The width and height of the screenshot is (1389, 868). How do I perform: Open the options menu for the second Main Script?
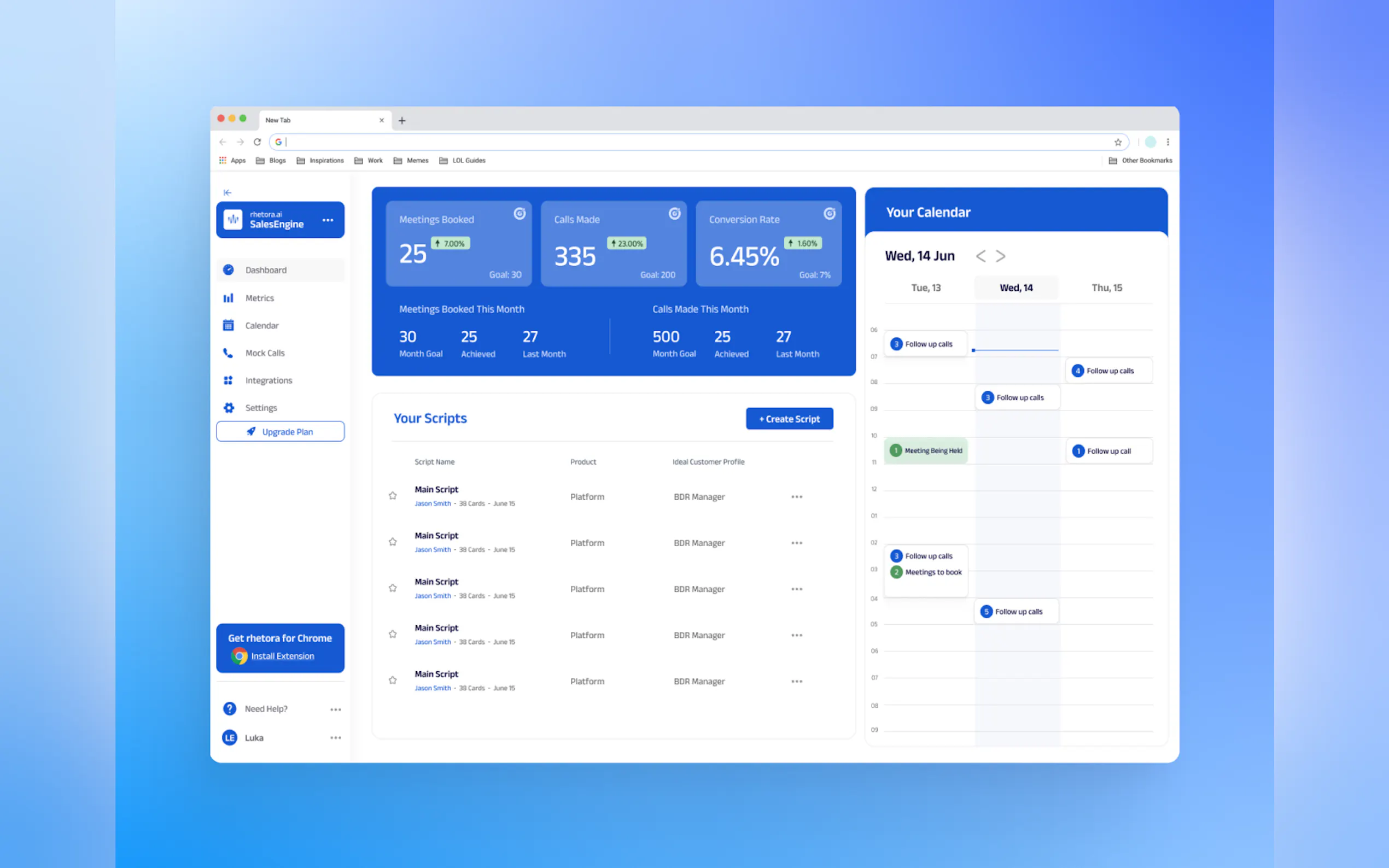pyautogui.click(x=796, y=543)
